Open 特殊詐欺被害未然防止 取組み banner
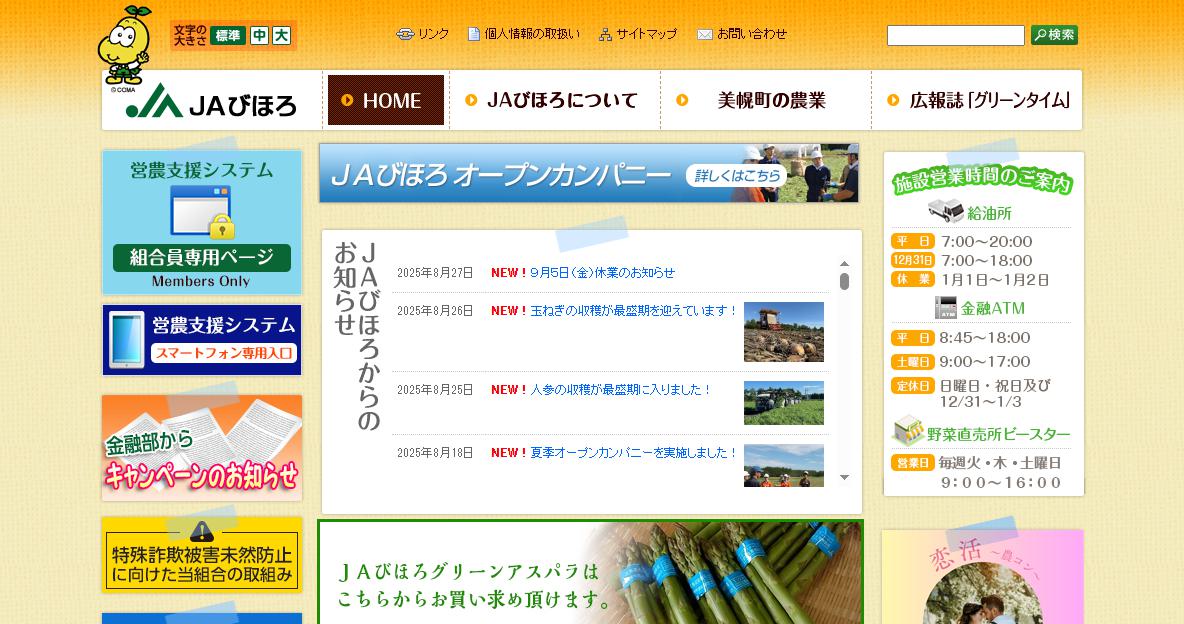The width and height of the screenshot is (1184, 624). tap(202, 554)
